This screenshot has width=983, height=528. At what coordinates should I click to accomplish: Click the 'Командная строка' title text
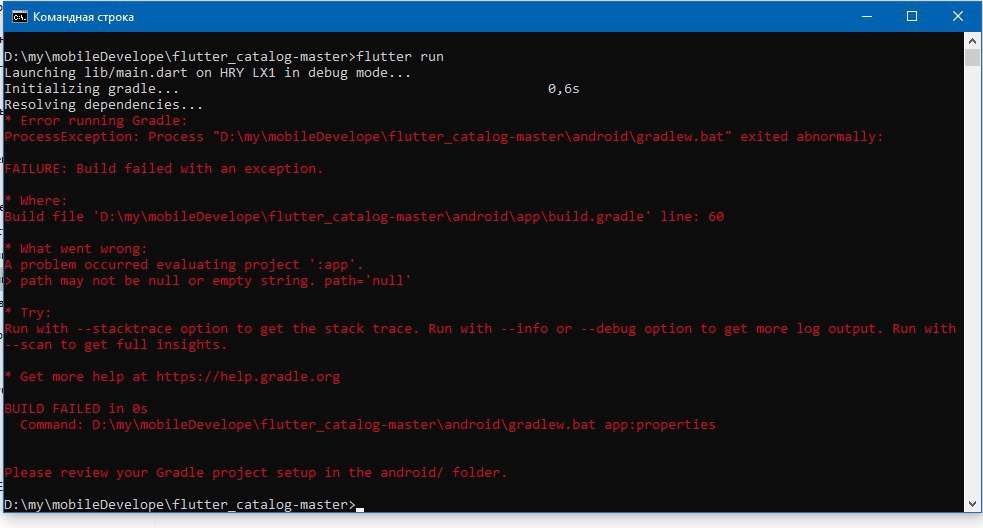pos(83,17)
